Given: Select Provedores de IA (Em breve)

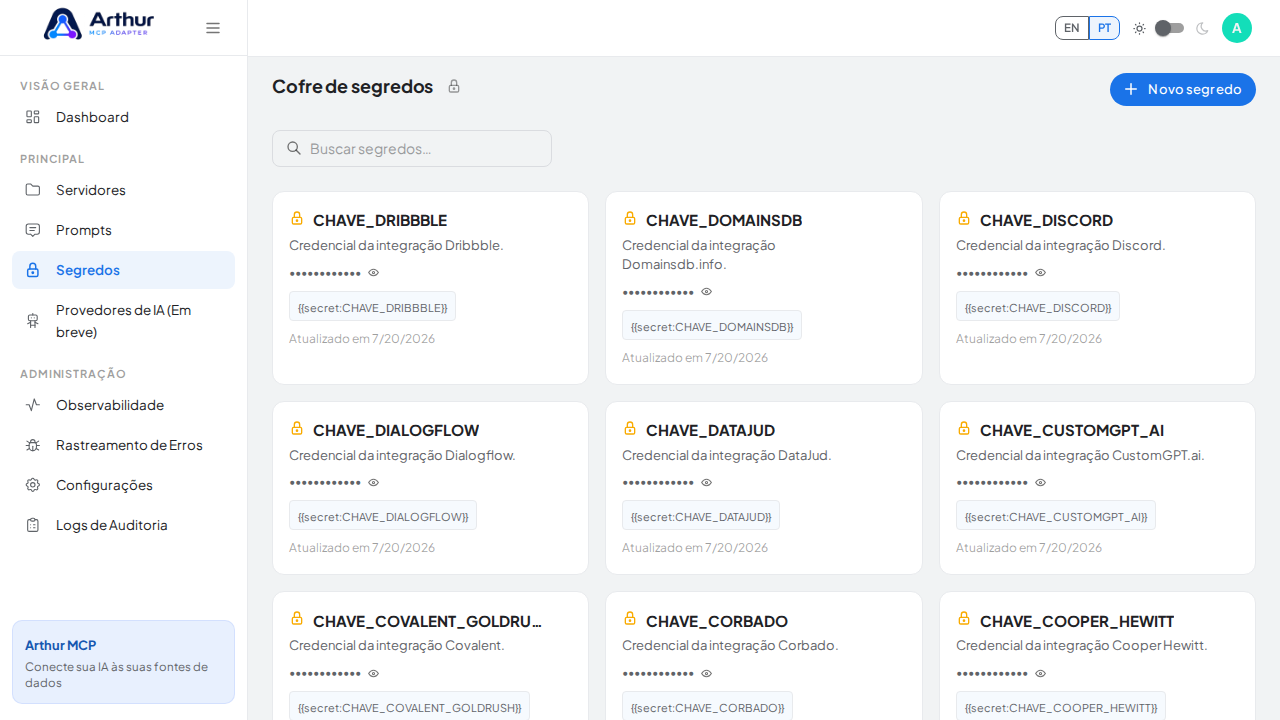Looking at the screenshot, I should (x=123, y=321).
